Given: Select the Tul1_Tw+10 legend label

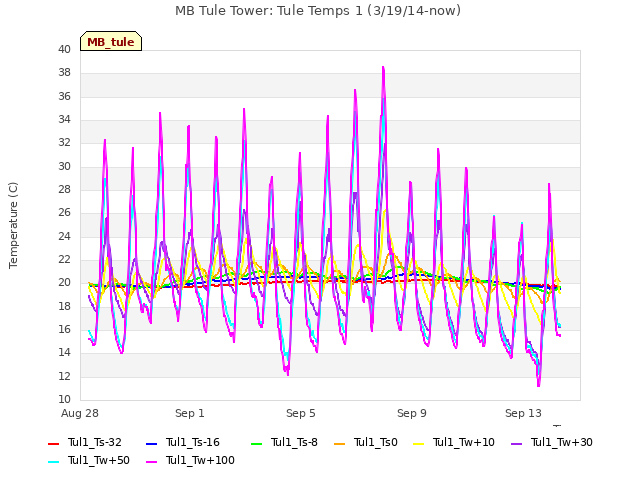Looking at the screenshot, I should [x=464, y=442].
